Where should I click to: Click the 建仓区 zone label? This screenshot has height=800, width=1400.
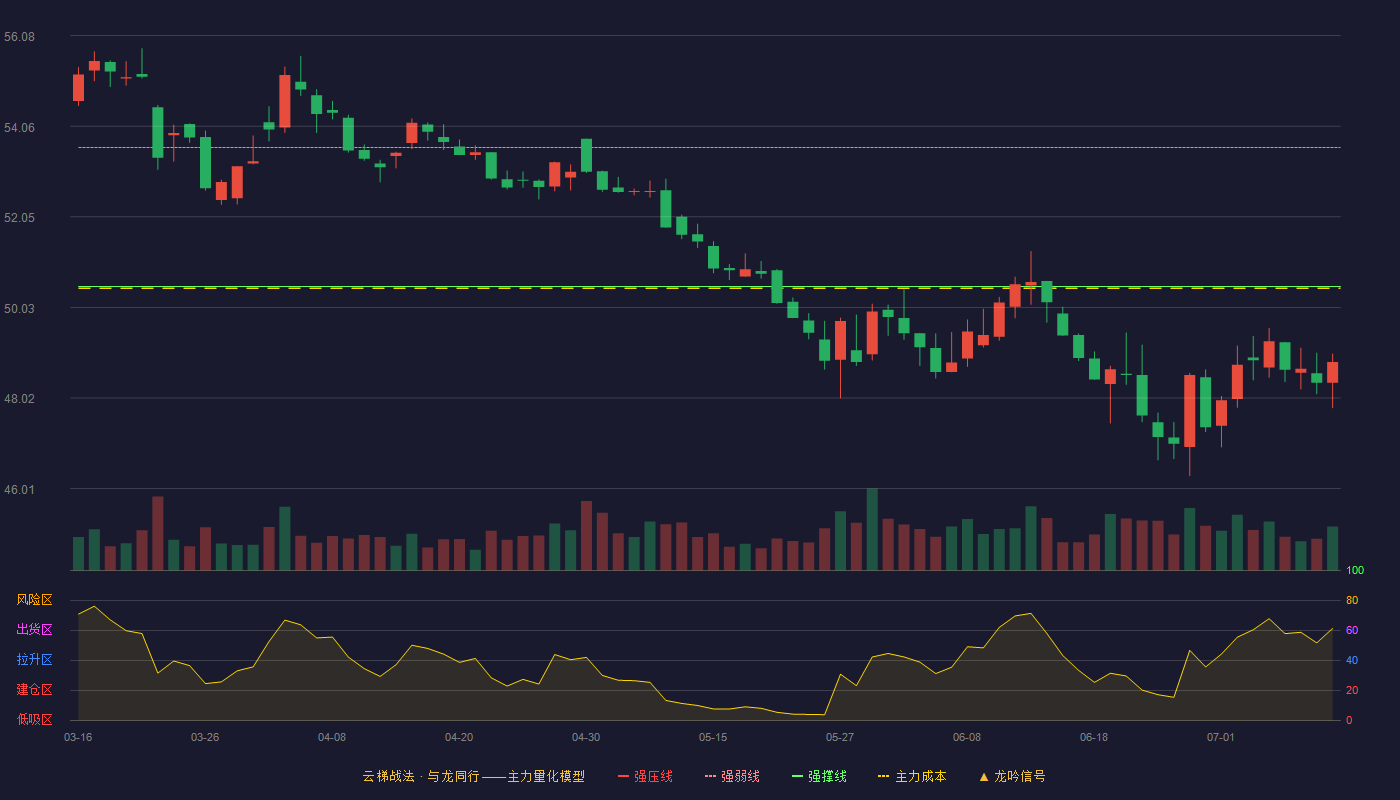[x=34, y=690]
